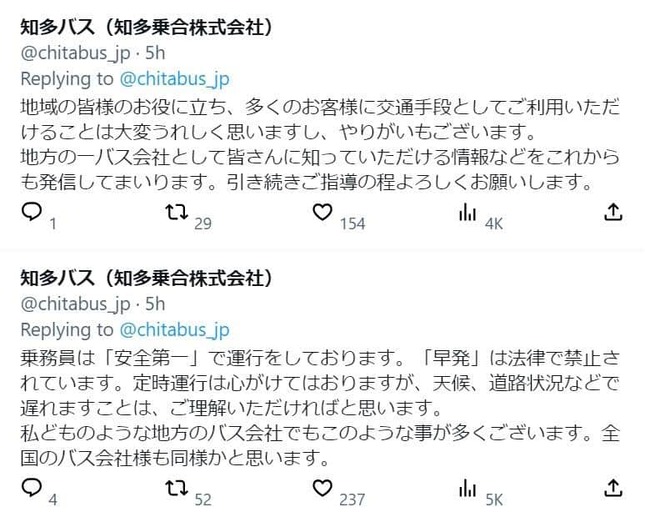Click the second tweet's @chitabus_jp handle
This screenshot has height=517, width=645.
coord(75,304)
